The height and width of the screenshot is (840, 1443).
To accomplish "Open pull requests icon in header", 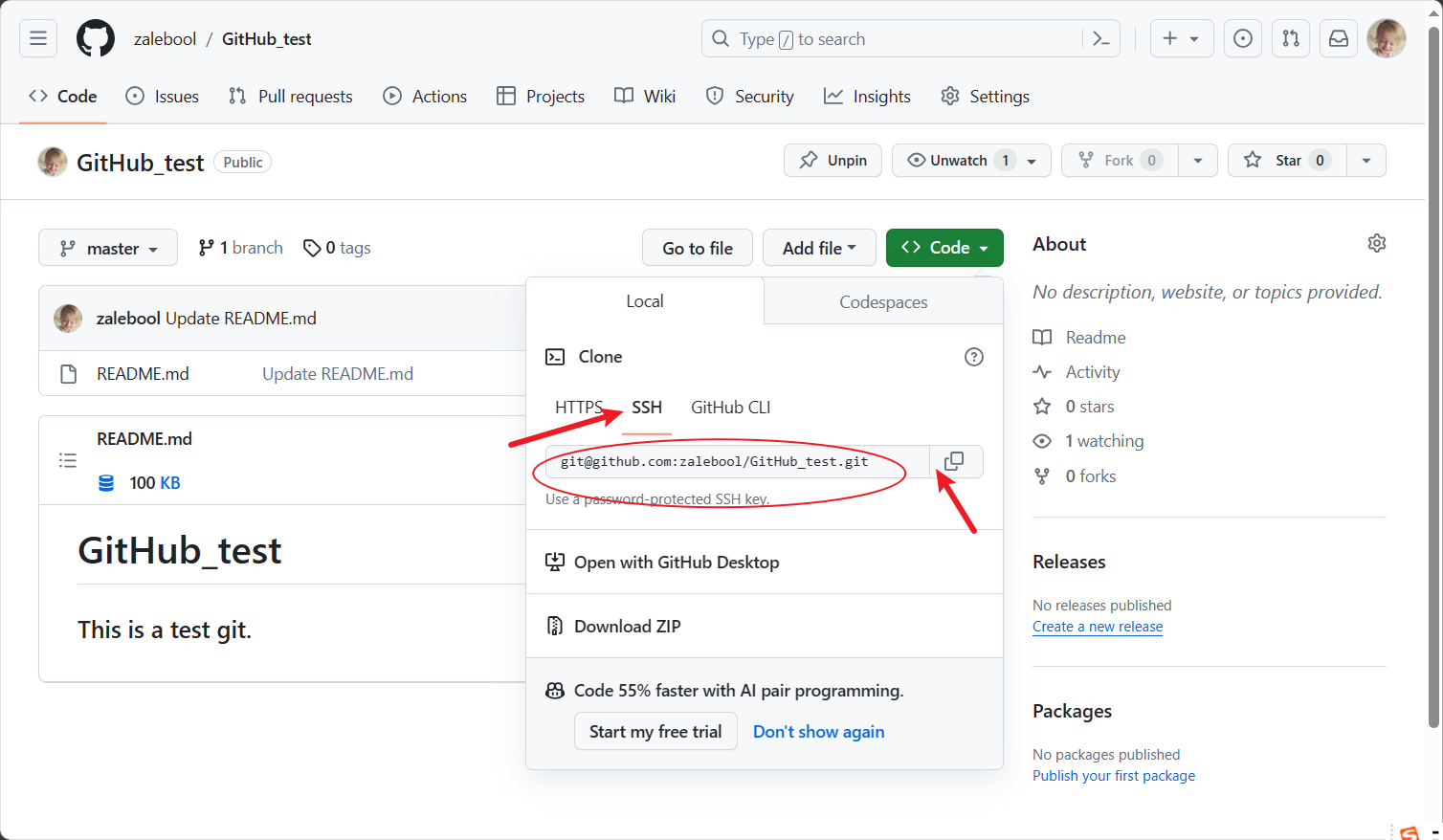I will 1291,38.
